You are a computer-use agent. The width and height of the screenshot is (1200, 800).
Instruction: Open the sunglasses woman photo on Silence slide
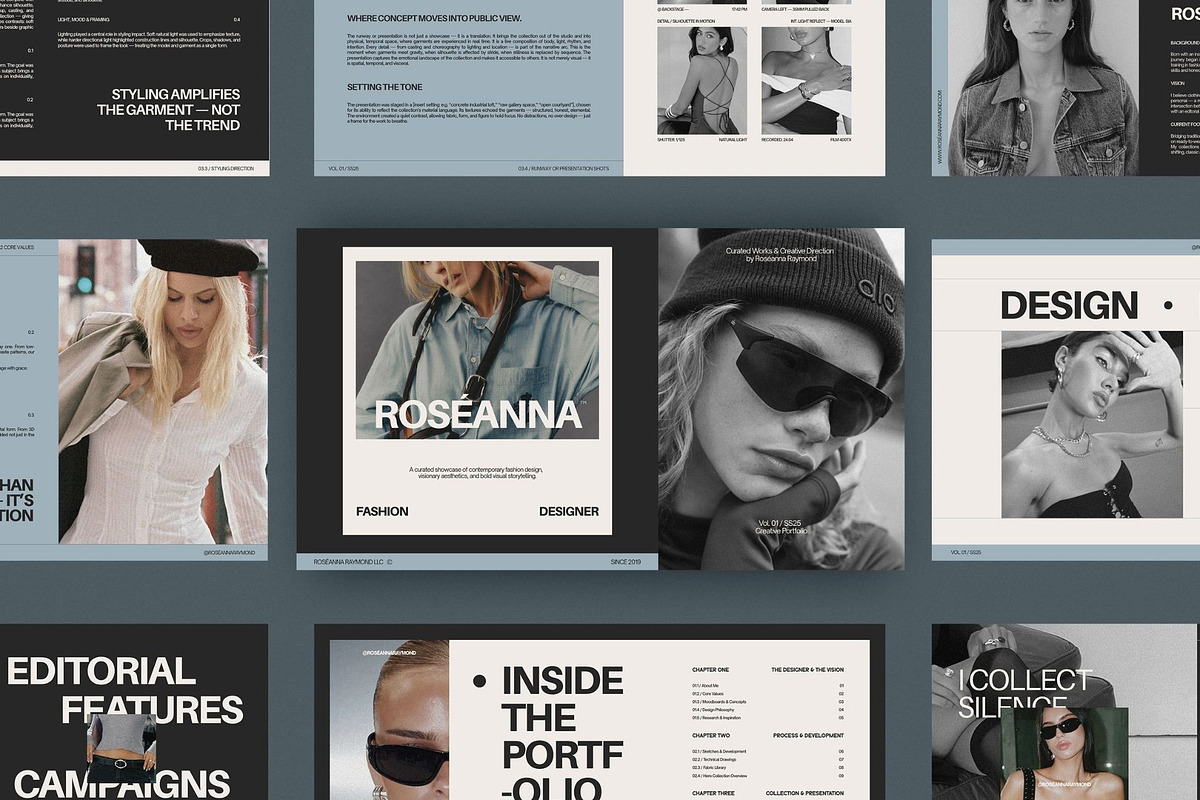[x=1064, y=754]
